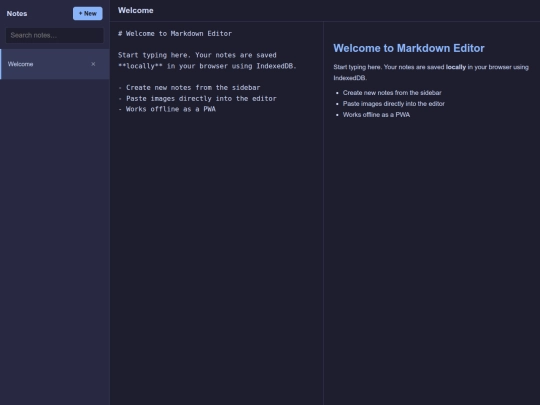Click the "- Works offline as a PWA" editor line

coord(167,109)
